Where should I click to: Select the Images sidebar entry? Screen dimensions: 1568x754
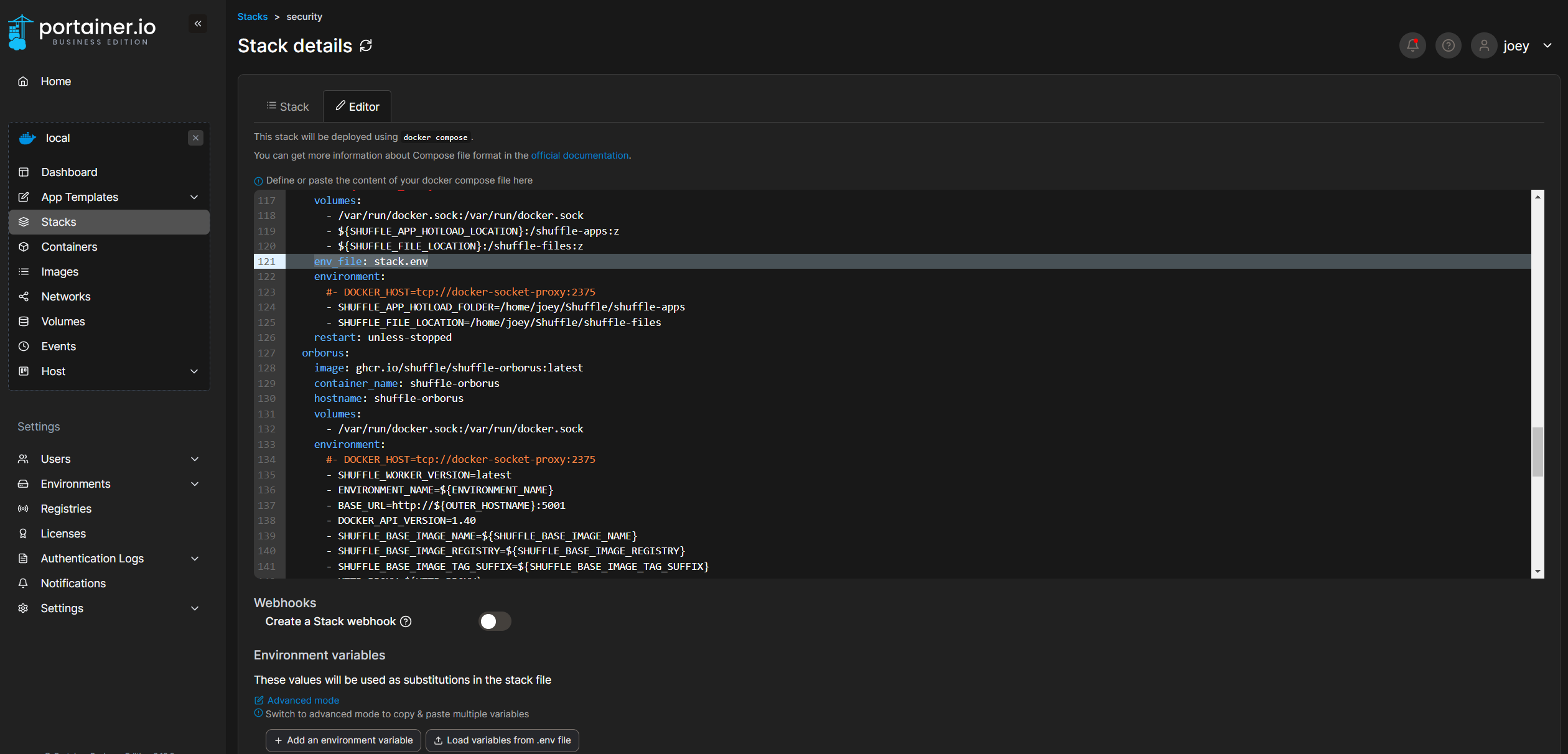pos(60,271)
